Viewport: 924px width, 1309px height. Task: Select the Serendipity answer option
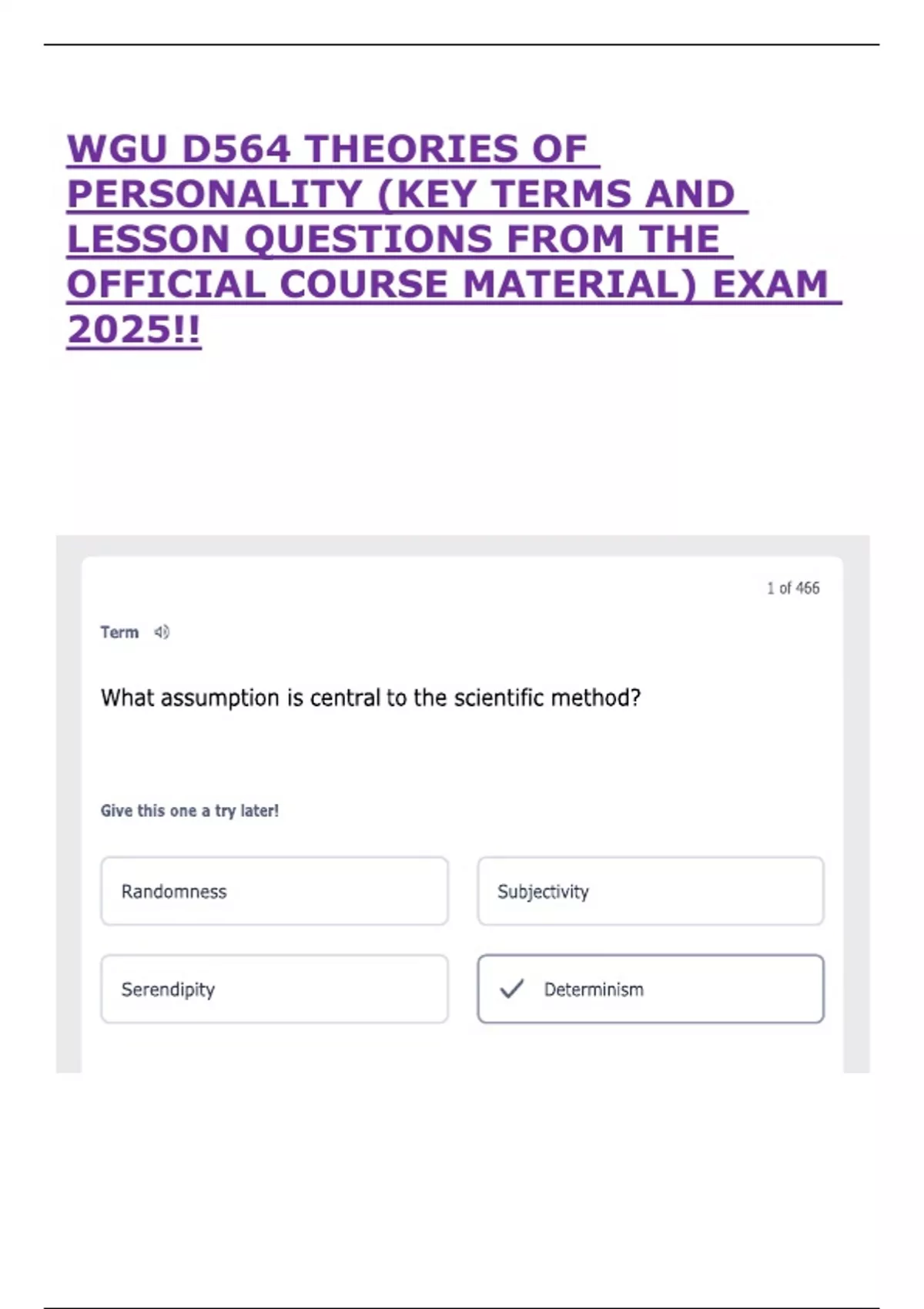coord(273,990)
